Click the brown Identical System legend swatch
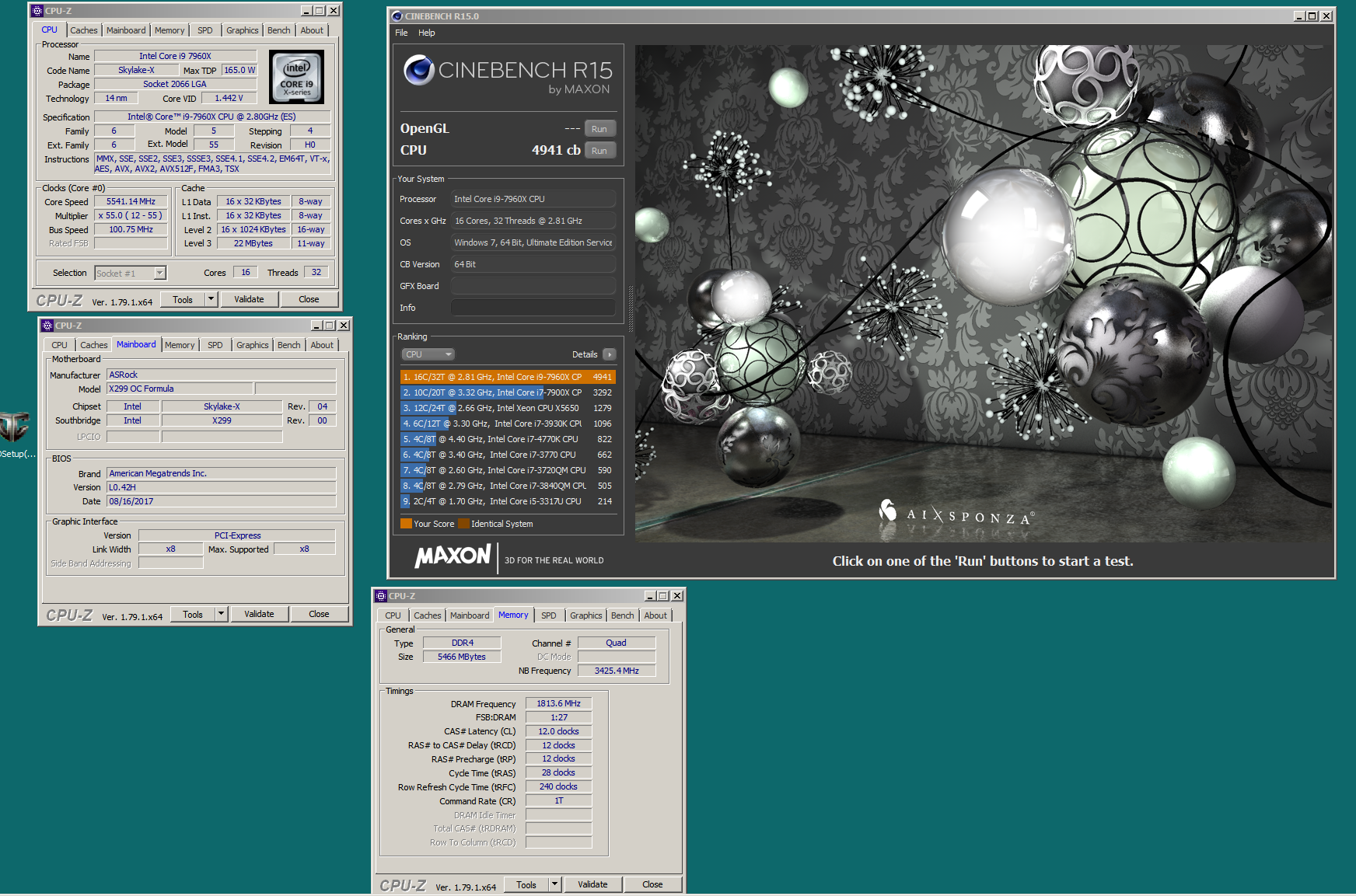Viewport: 1356px width, 896px height. pyautogui.click(x=463, y=524)
